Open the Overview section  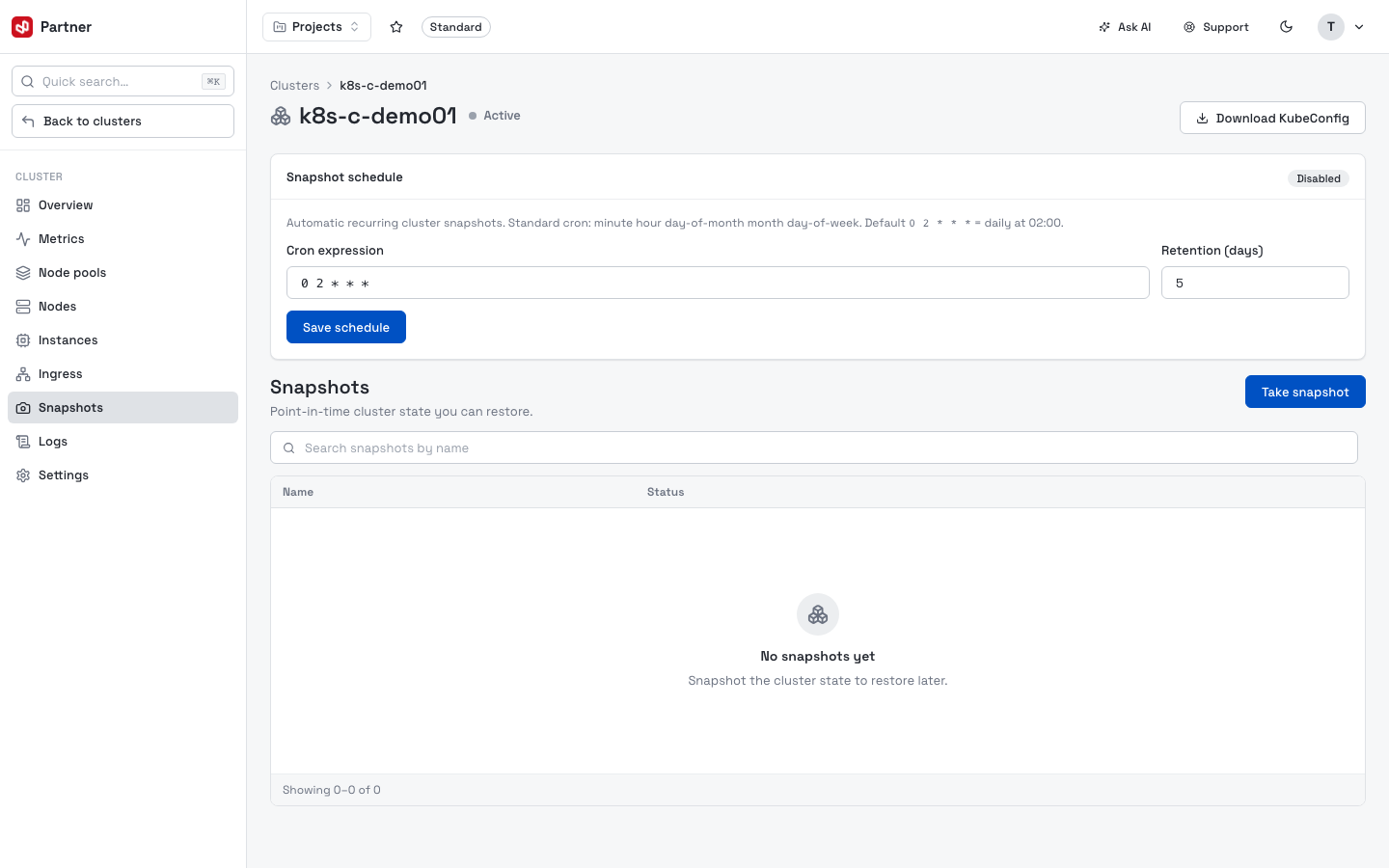pyautogui.click(x=123, y=205)
